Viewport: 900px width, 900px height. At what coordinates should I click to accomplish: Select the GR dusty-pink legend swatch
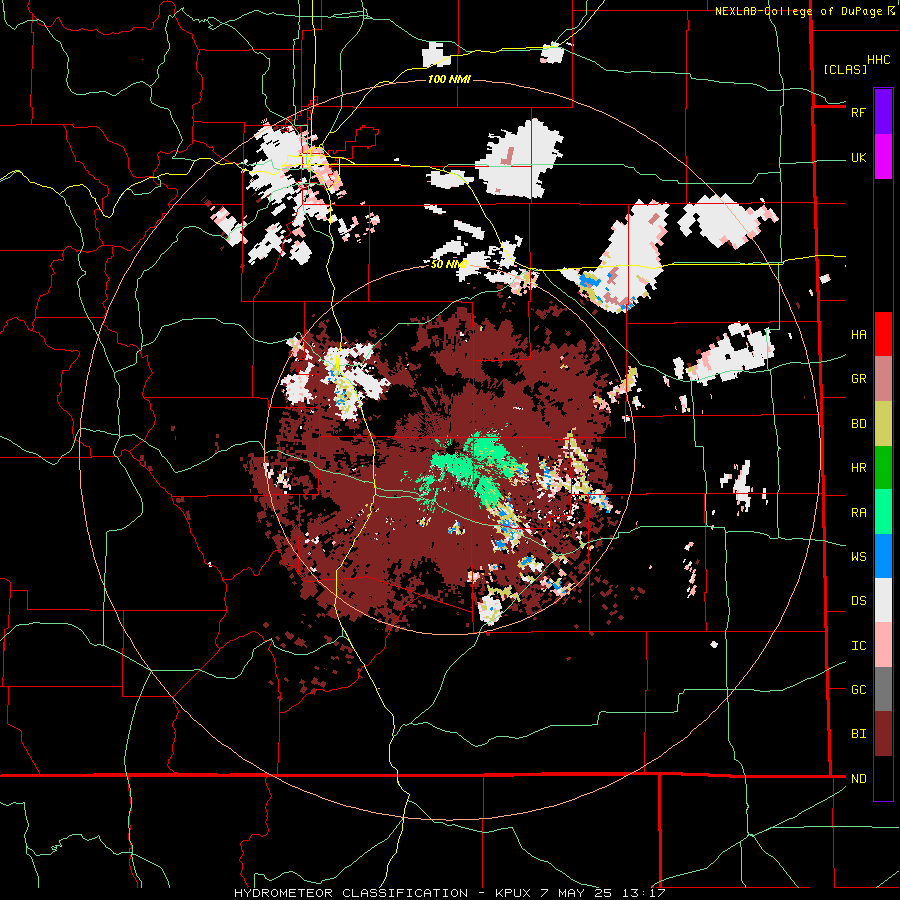tap(883, 379)
